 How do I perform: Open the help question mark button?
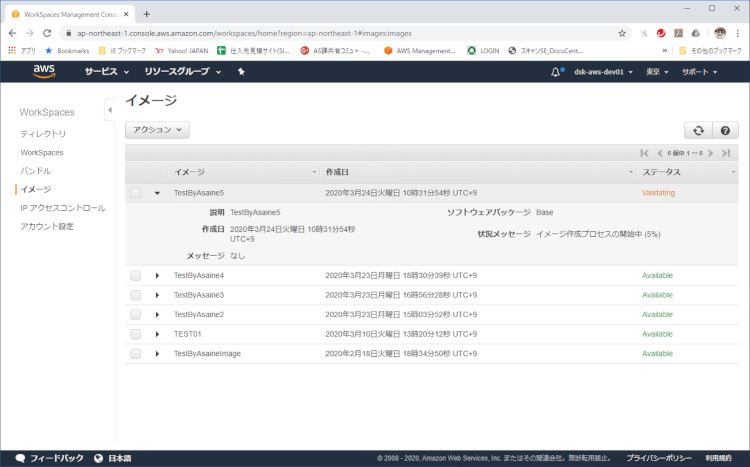(725, 130)
